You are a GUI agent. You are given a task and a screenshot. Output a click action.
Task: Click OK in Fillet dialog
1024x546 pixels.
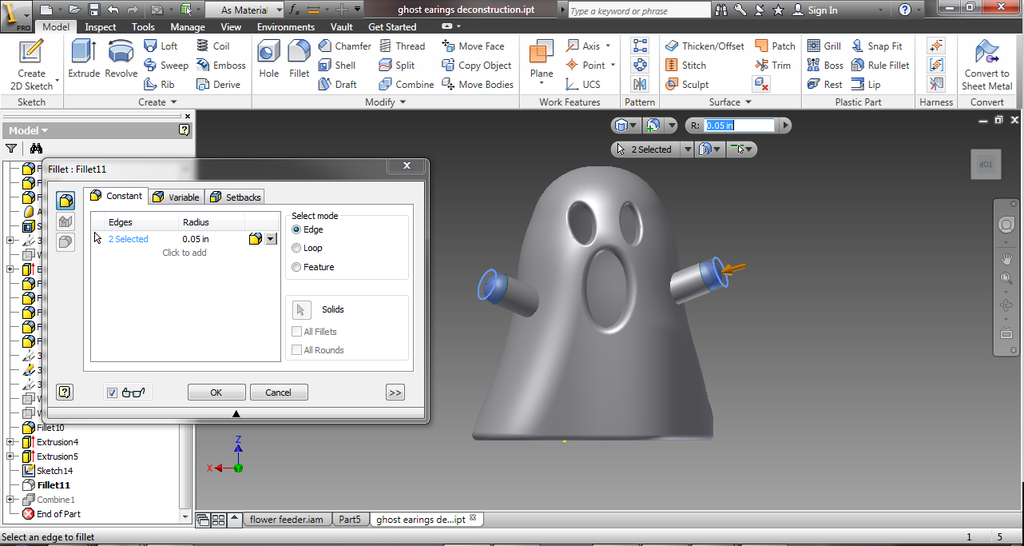[x=216, y=393]
